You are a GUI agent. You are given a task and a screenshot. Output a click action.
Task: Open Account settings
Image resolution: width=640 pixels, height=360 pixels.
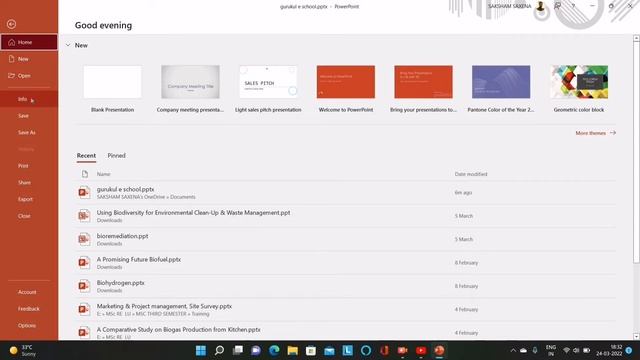29,292
